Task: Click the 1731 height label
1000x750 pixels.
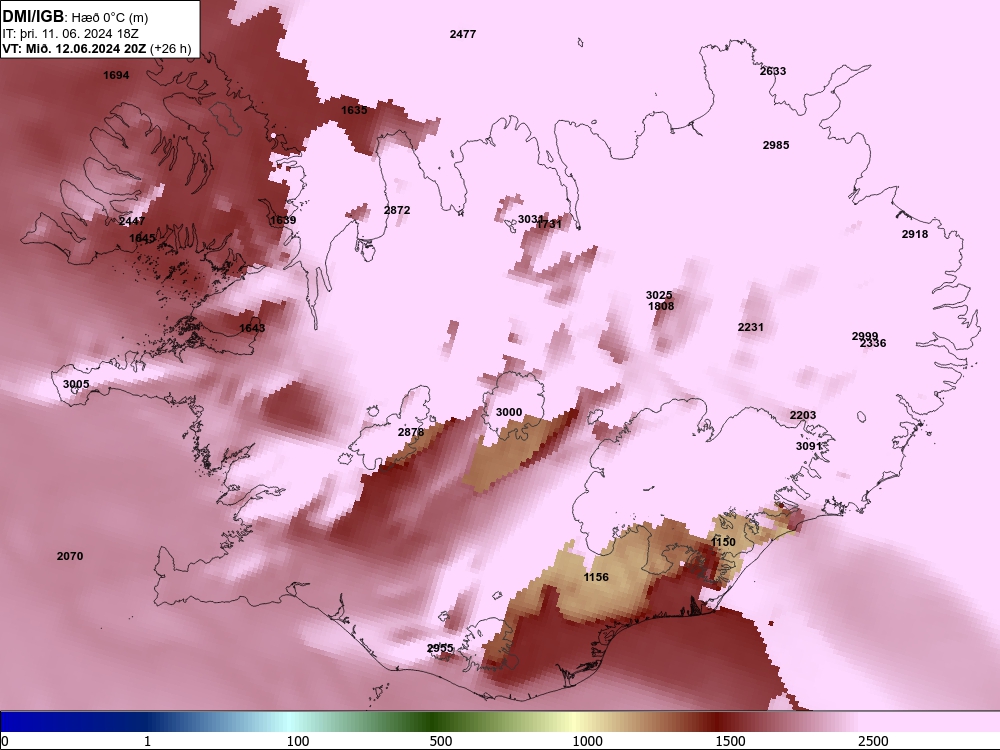Action: click(549, 224)
